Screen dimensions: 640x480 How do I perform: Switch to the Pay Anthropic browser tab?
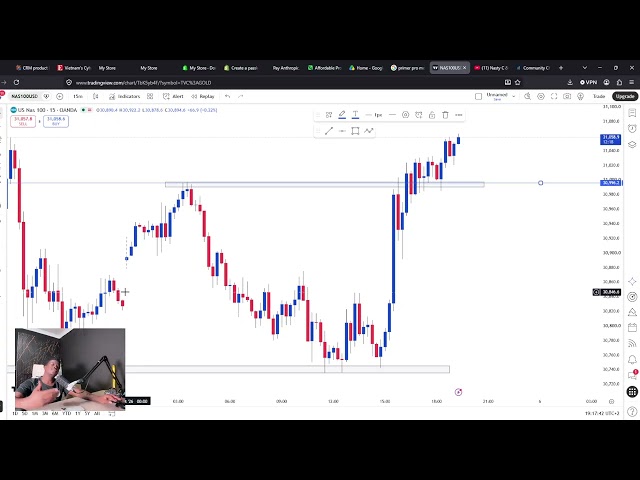coord(285,68)
